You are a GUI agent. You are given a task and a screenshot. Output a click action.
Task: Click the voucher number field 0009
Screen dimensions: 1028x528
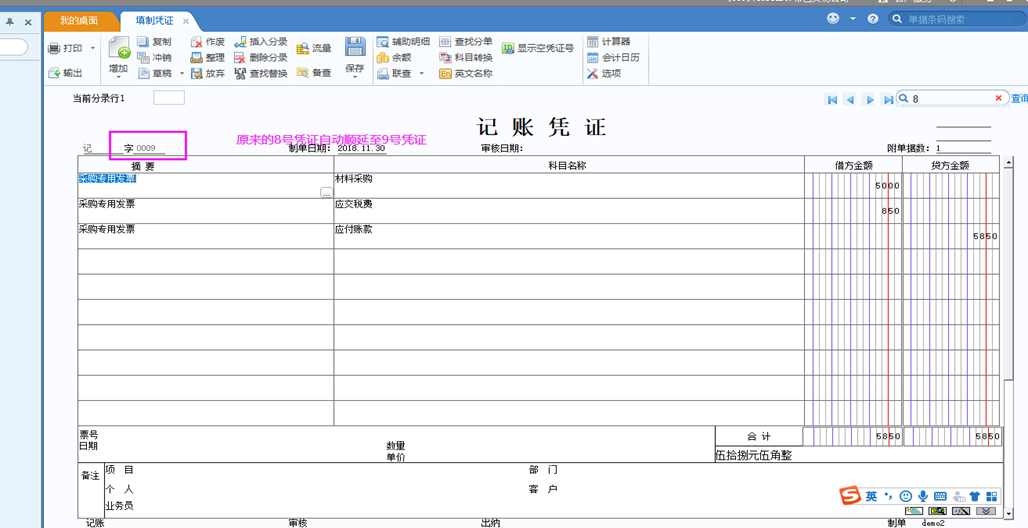(149, 149)
